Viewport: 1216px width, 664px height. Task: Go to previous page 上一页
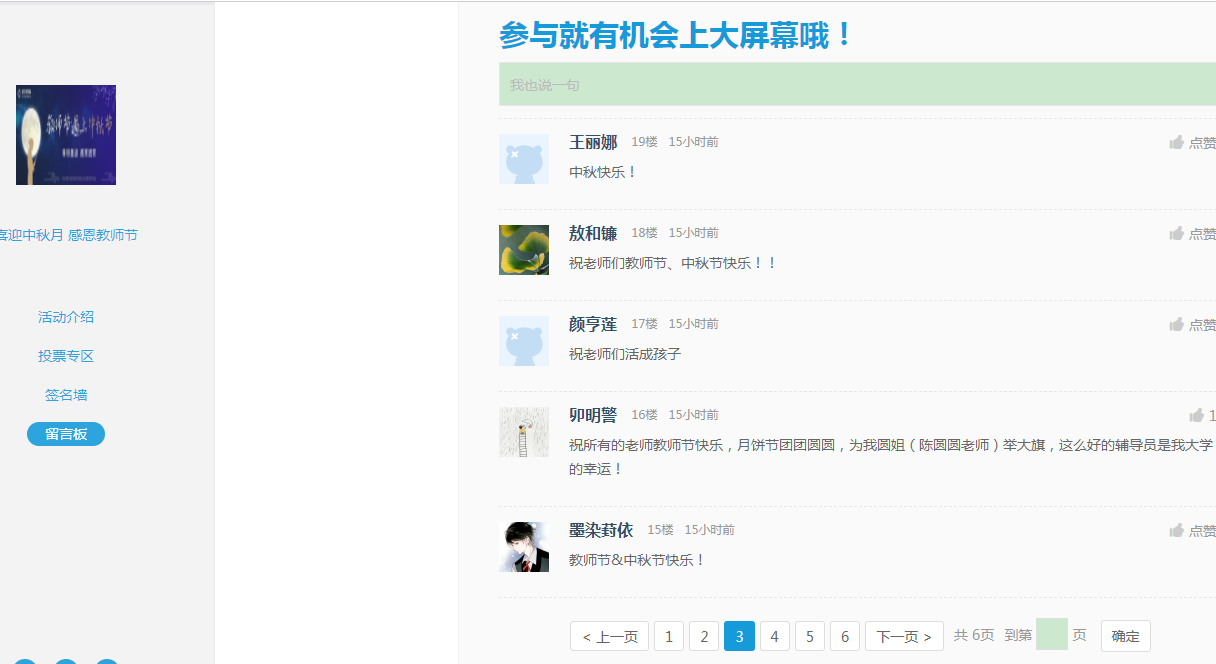[609, 637]
